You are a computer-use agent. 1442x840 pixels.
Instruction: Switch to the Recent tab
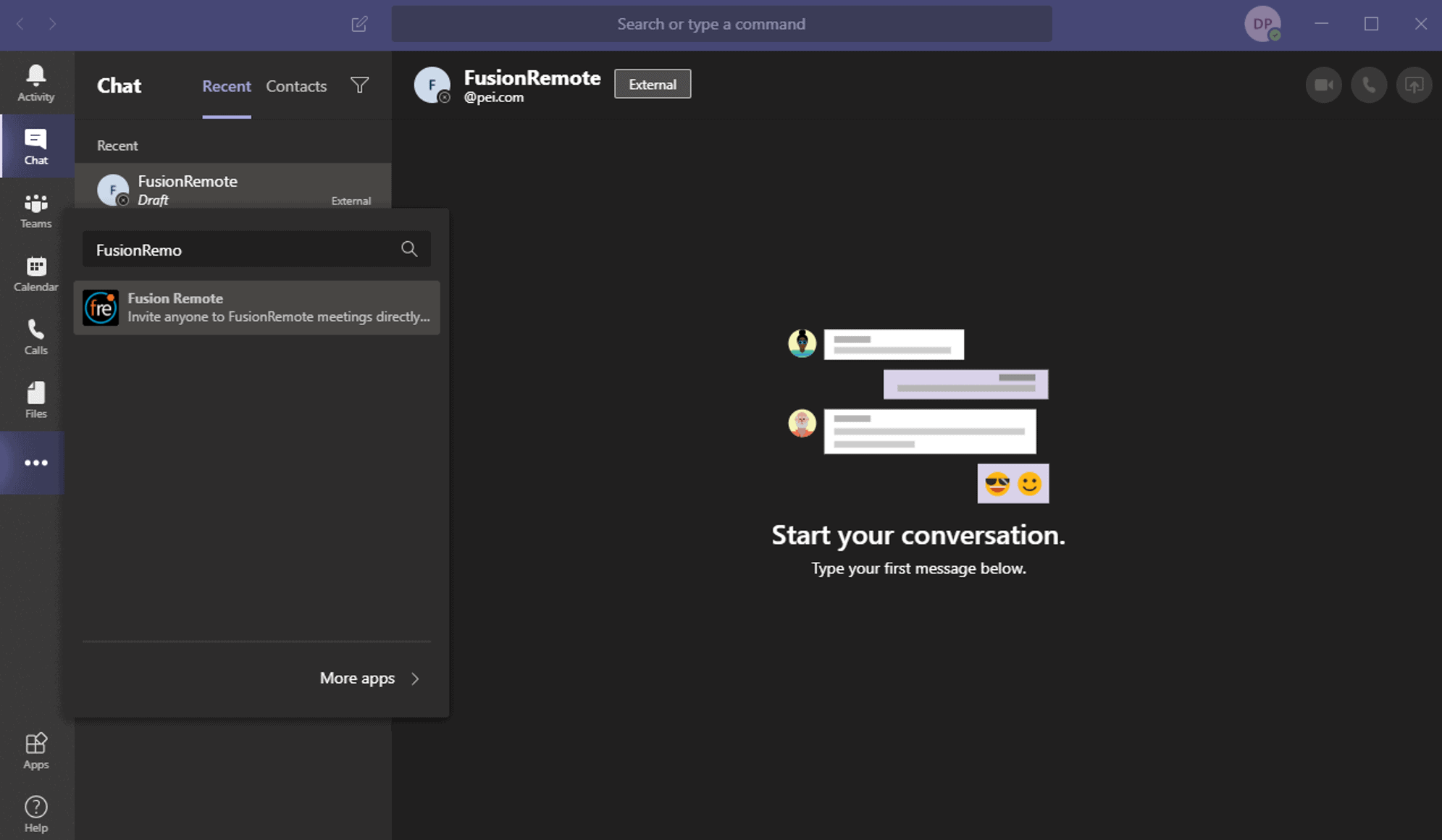click(x=226, y=86)
